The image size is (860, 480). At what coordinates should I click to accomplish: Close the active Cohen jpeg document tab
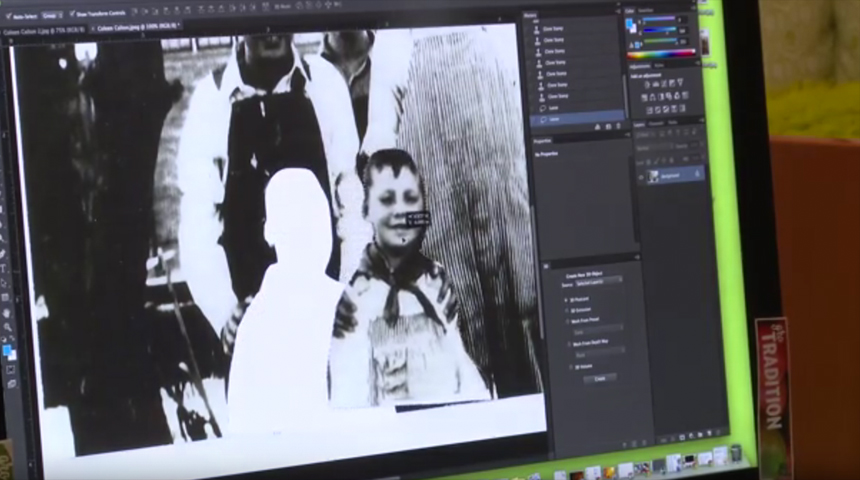(92, 29)
